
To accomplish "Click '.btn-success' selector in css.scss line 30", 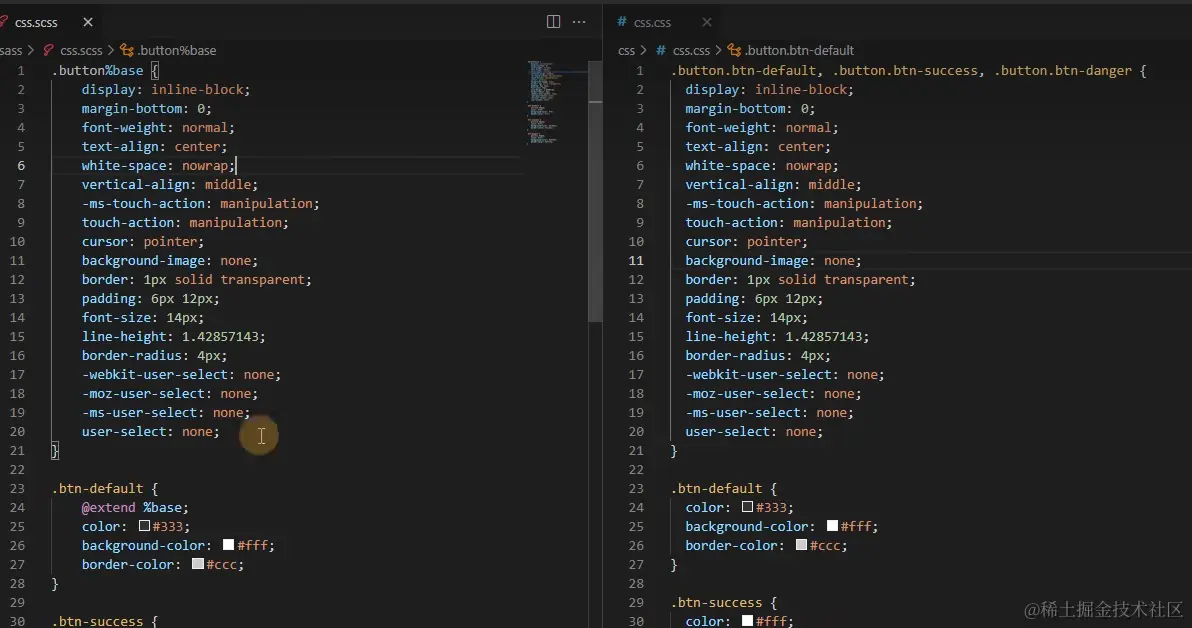I will point(97,621).
